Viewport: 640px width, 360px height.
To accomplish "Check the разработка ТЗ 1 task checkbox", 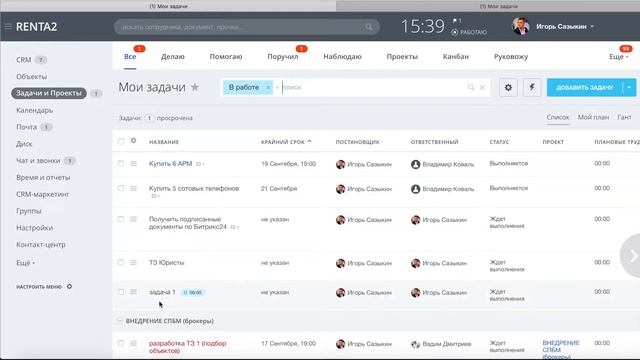I will (x=120, y=343).
